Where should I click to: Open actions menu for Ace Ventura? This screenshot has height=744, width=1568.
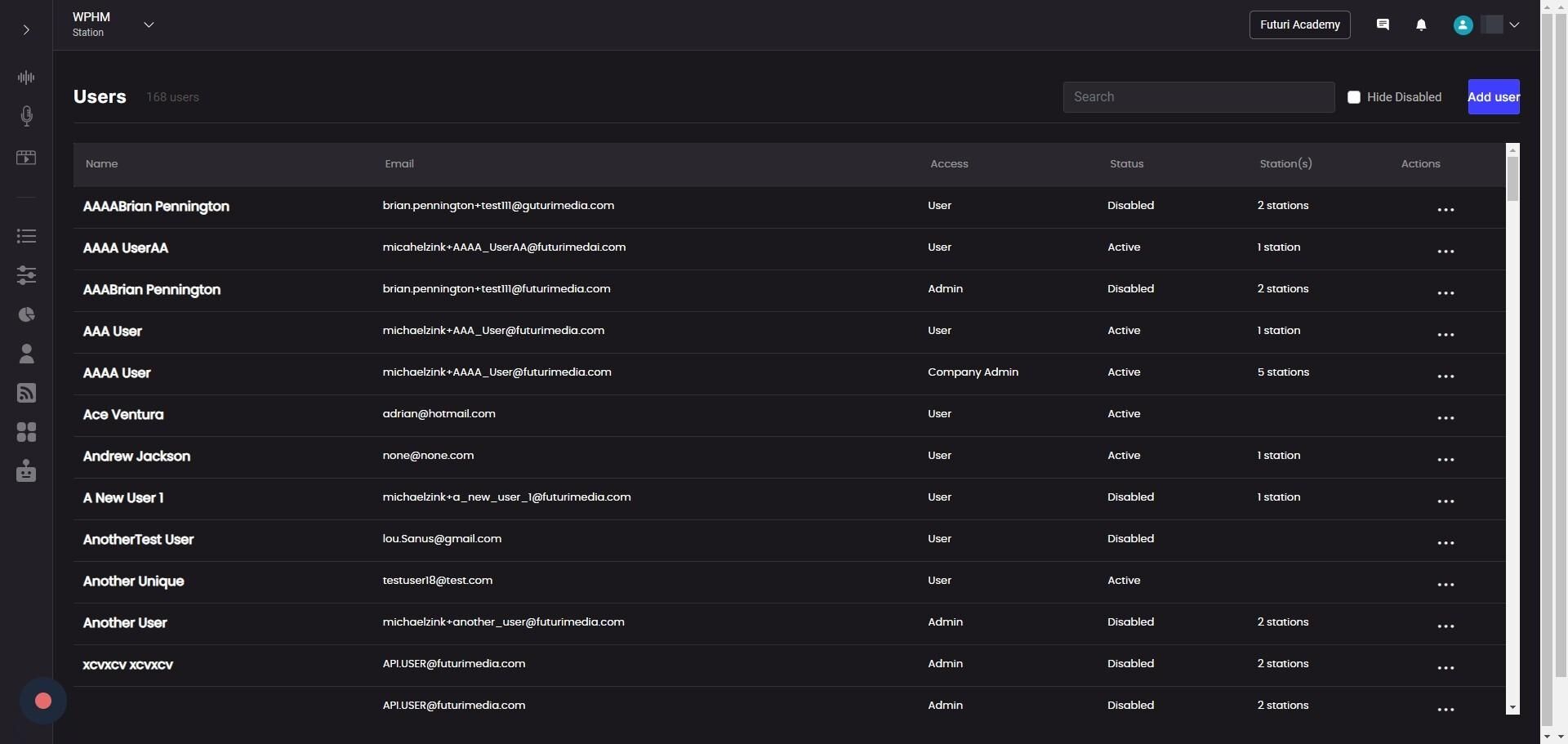click(x=1445, y=418)
